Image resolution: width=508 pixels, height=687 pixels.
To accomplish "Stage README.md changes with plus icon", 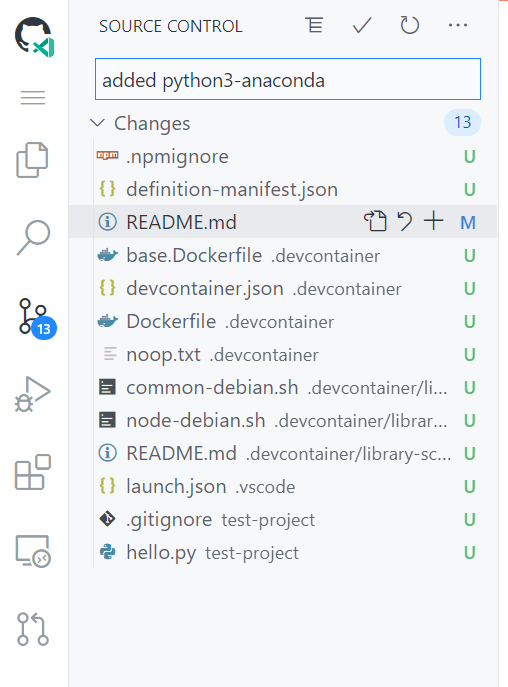I will click(433, 221).
